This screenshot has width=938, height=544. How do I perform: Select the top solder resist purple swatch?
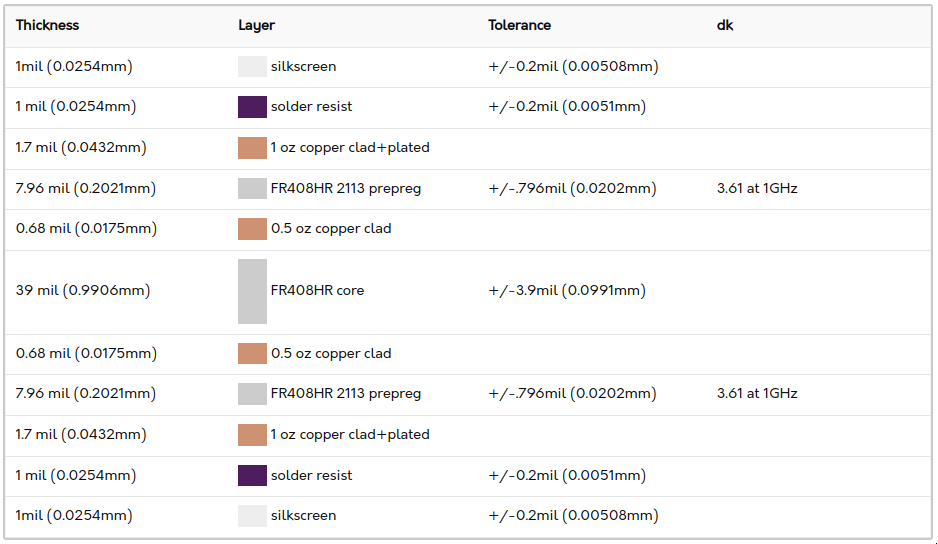[x=252, y=107]
